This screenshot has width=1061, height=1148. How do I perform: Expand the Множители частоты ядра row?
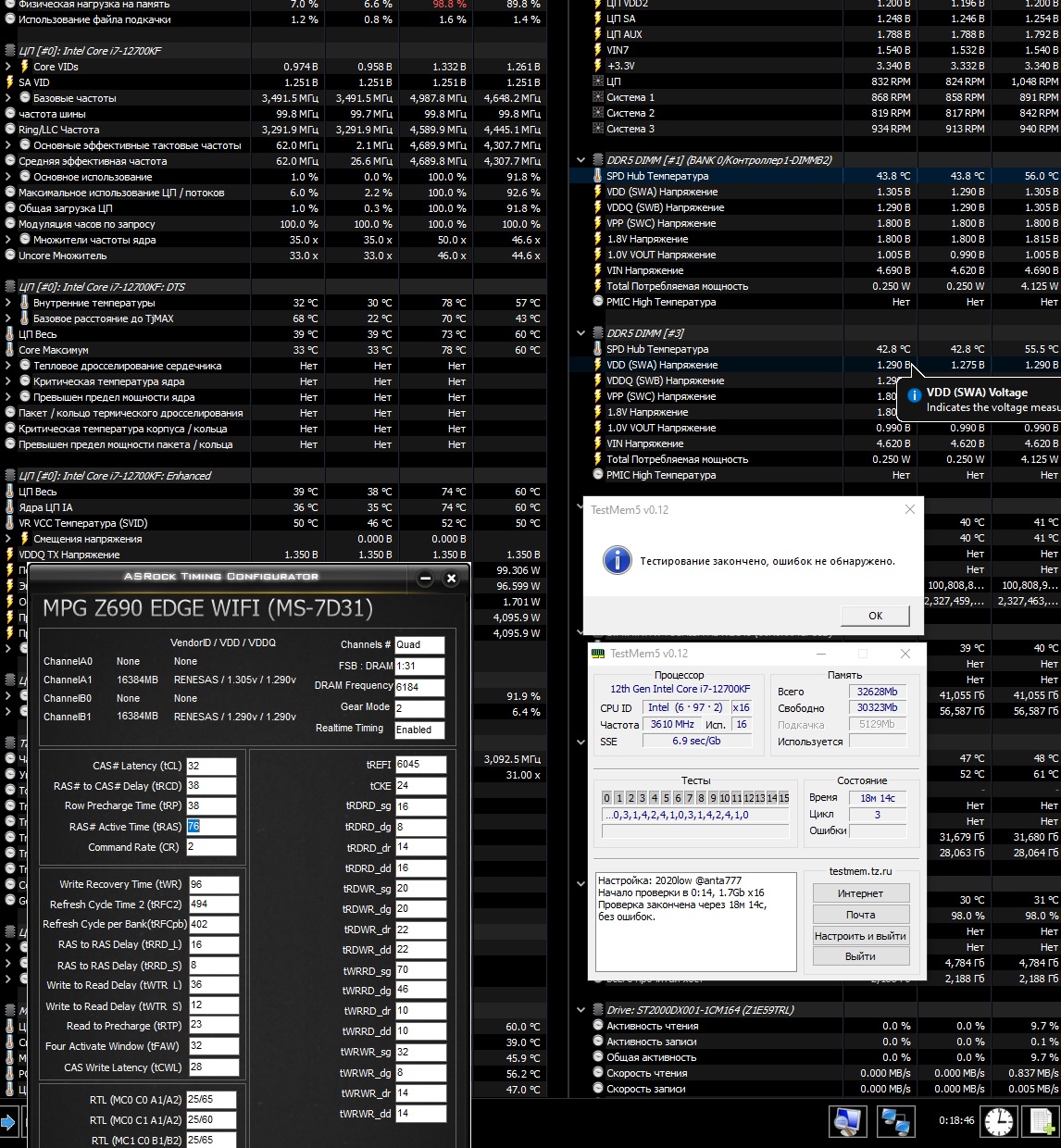click(8, 240)
